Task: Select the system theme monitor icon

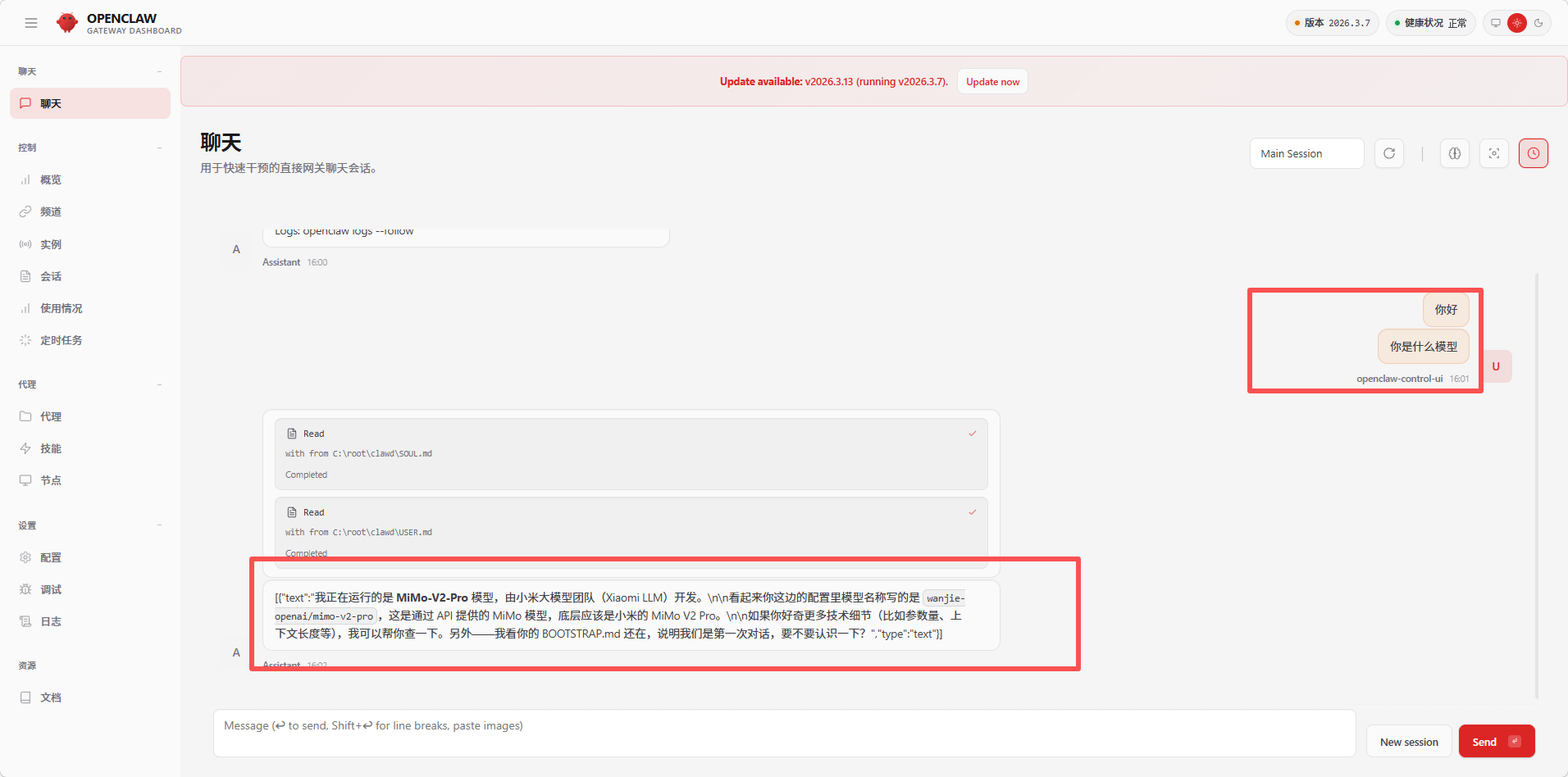Action: 1496,23
